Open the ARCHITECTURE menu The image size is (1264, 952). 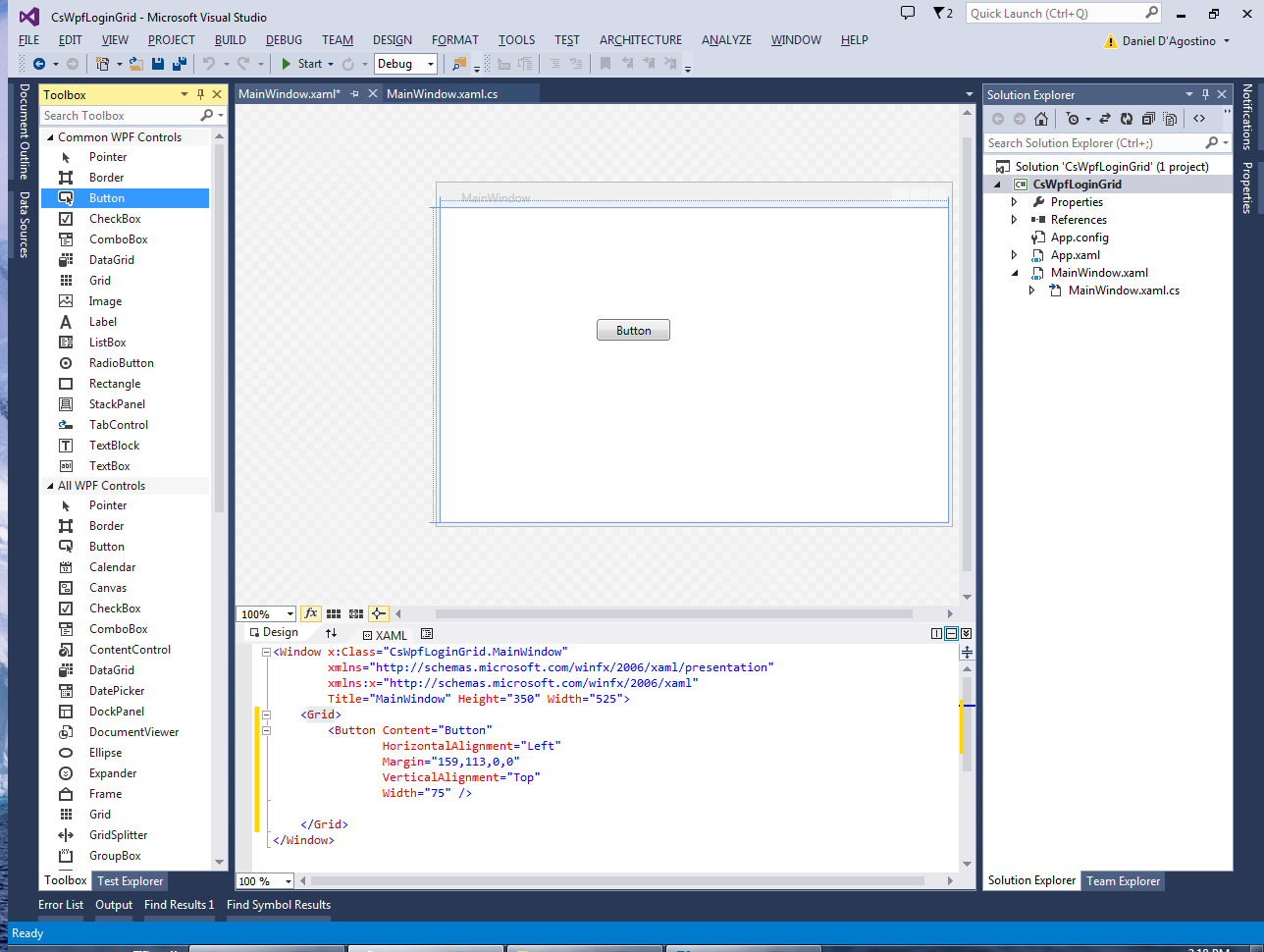click(641, 40)
